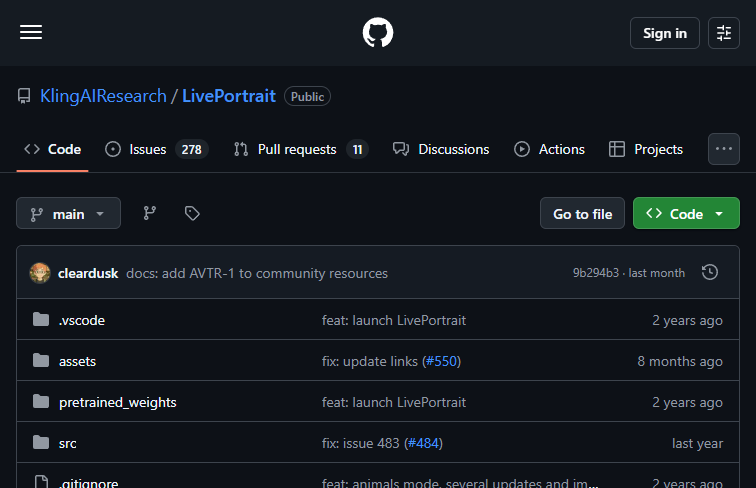Open pull request #484 link

423,443
